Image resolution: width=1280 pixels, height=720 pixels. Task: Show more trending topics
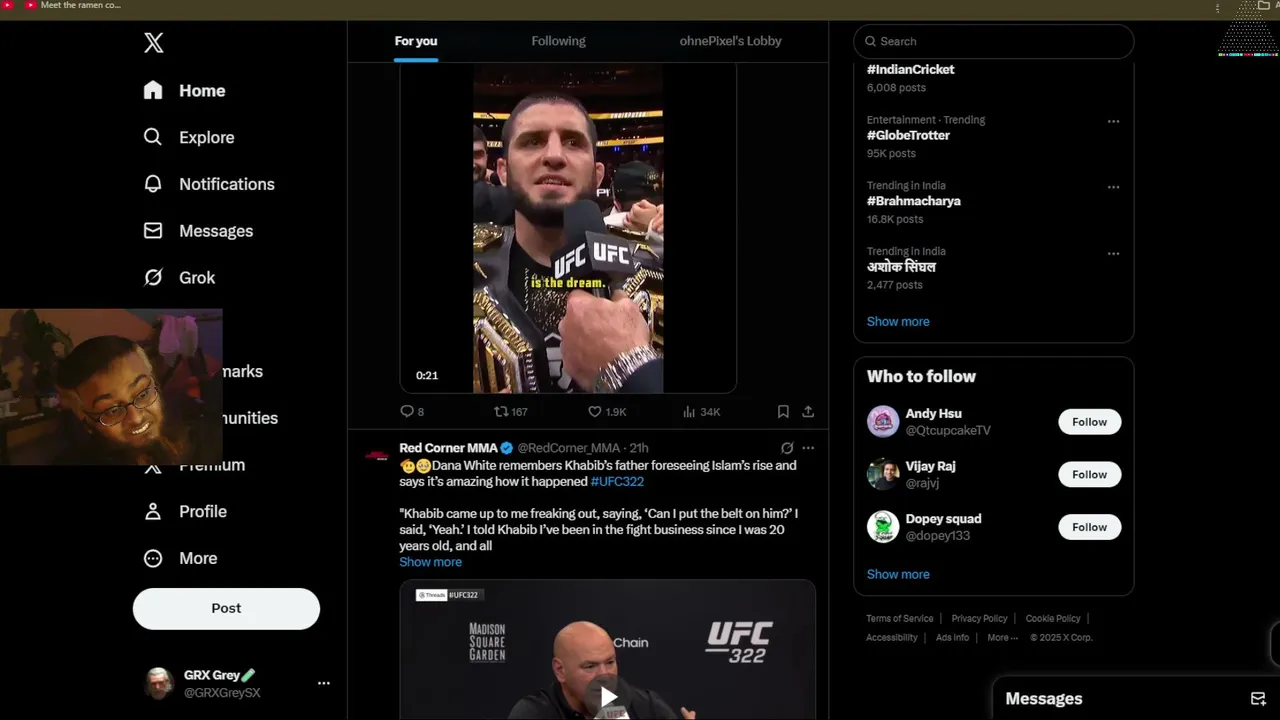(x=898, y=321)
